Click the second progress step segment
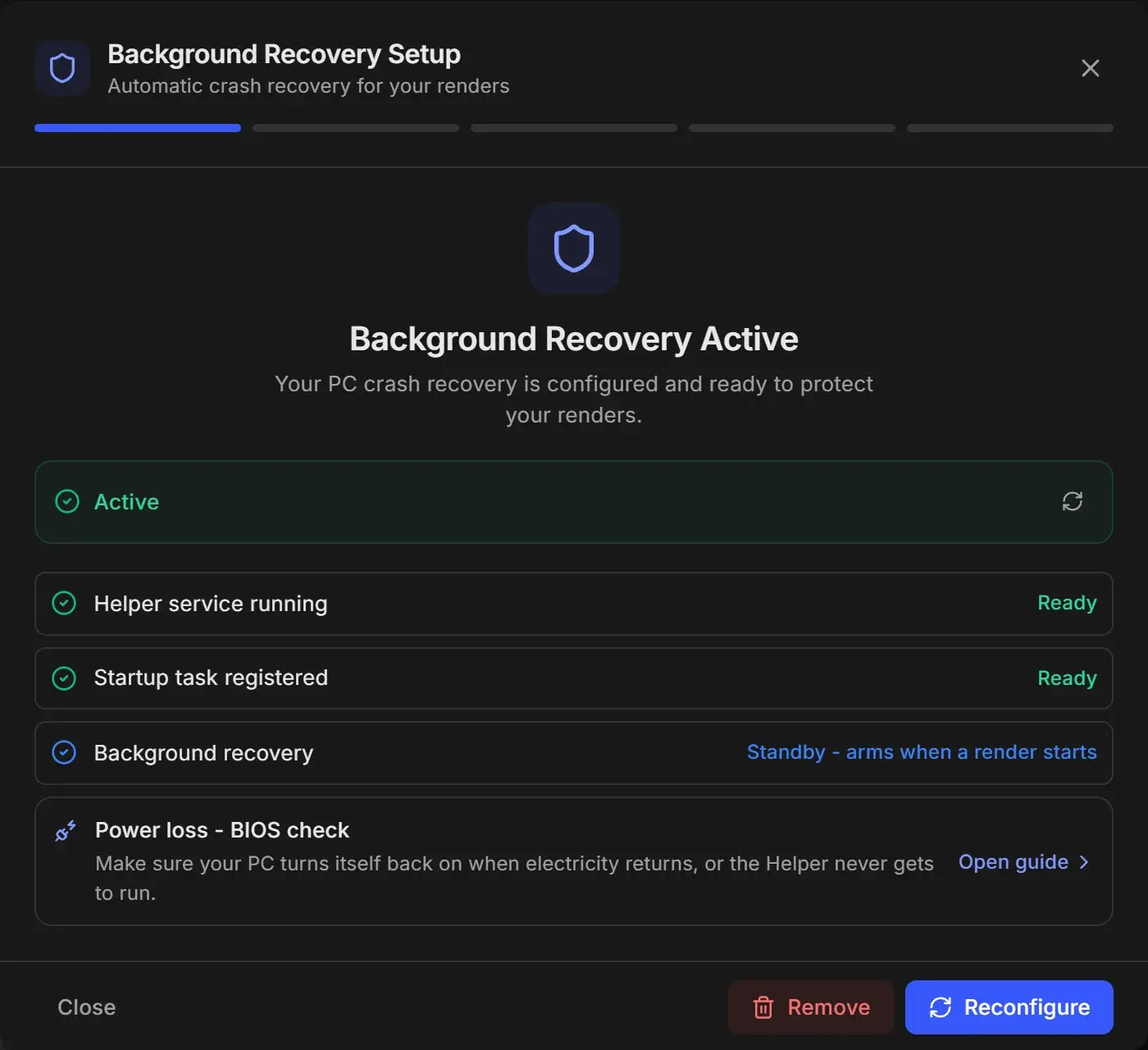Screen dimensions: 1148x1050 coord(356,128)
